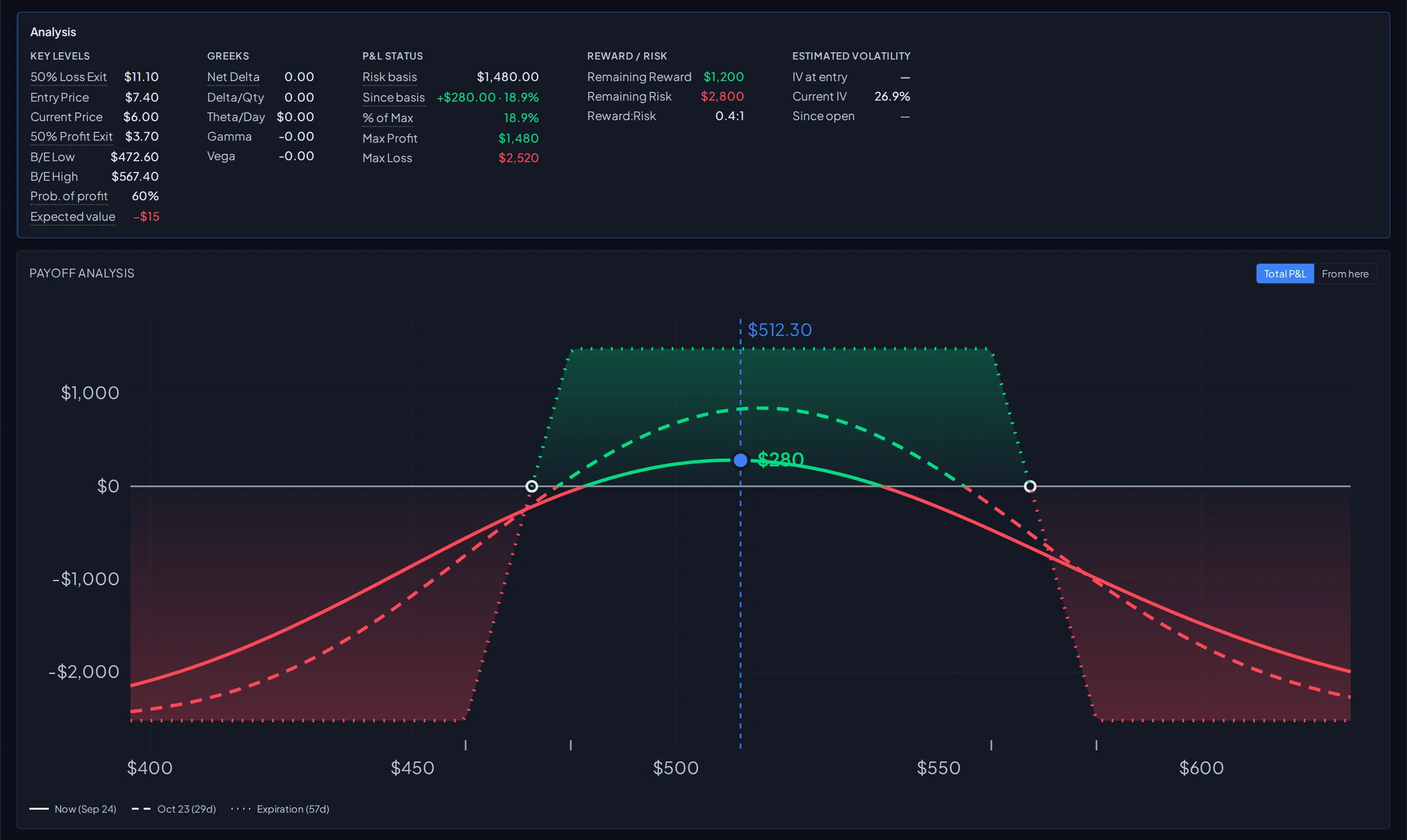
Task: Click the Since open label
Action: point(823,116)
